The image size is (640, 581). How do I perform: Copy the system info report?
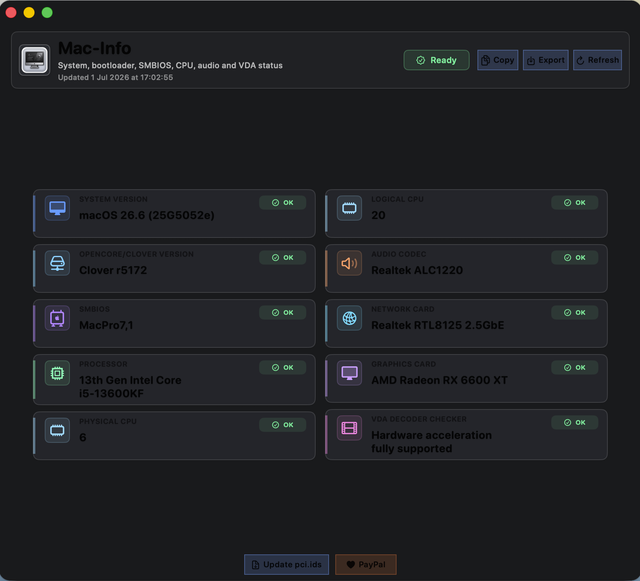pos(498,60)
